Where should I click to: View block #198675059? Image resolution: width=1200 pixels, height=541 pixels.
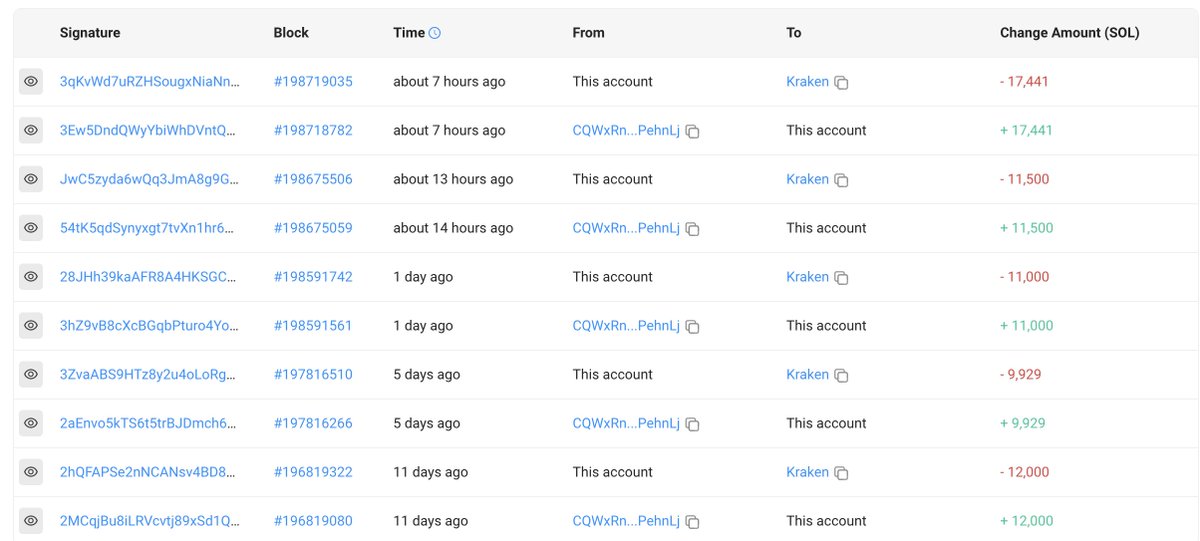pyautogui.click(x=313, y=228)
